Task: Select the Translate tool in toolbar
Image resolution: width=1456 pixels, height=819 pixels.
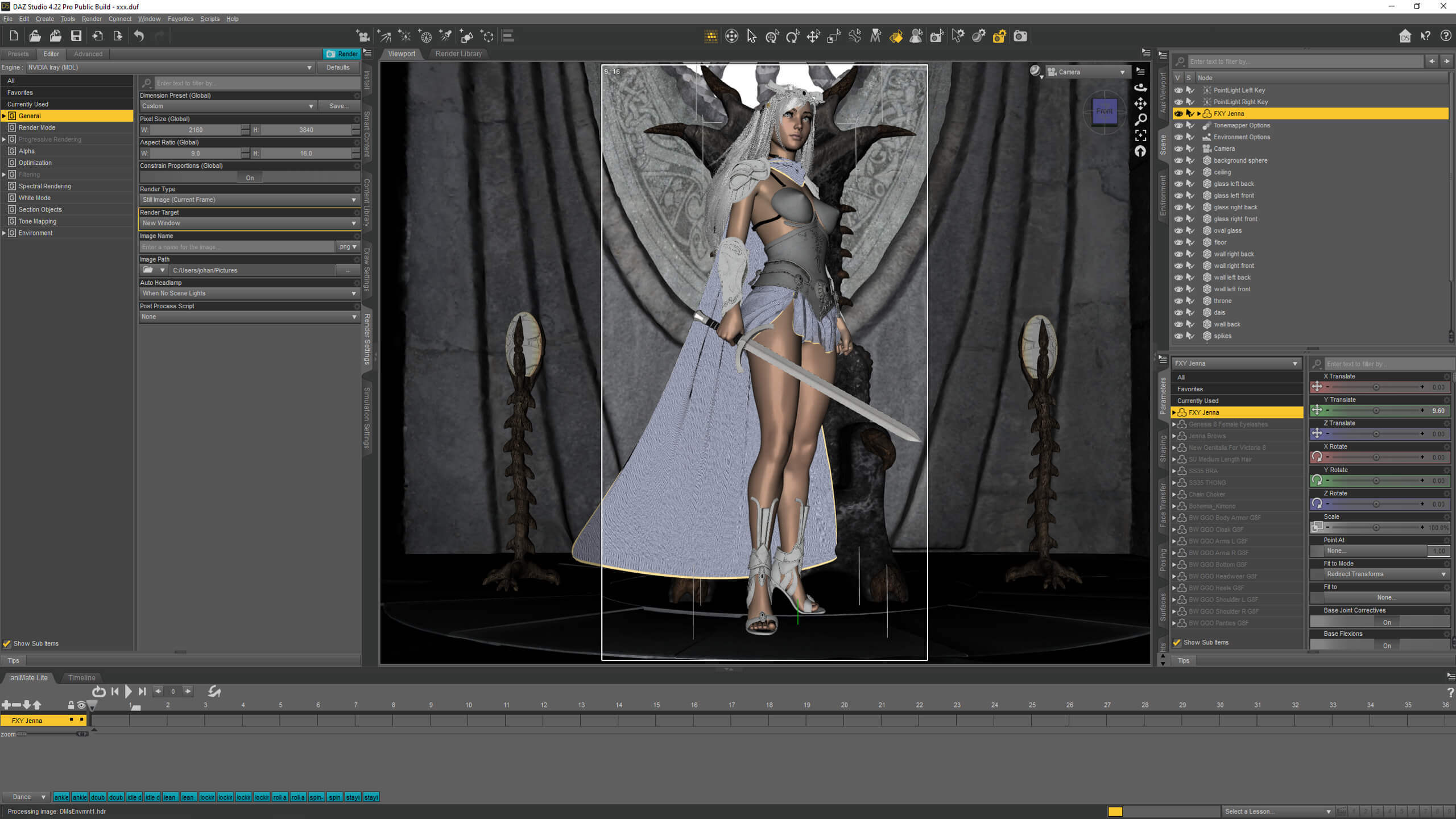Action: point(813,36)
